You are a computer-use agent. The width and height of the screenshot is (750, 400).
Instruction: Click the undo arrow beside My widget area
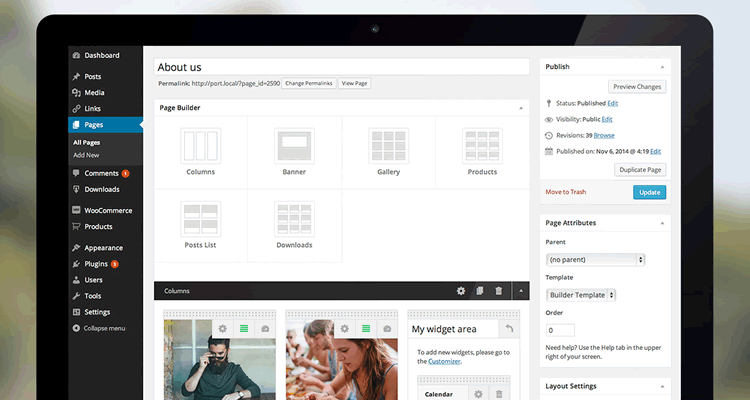click(x=509, y=329)
